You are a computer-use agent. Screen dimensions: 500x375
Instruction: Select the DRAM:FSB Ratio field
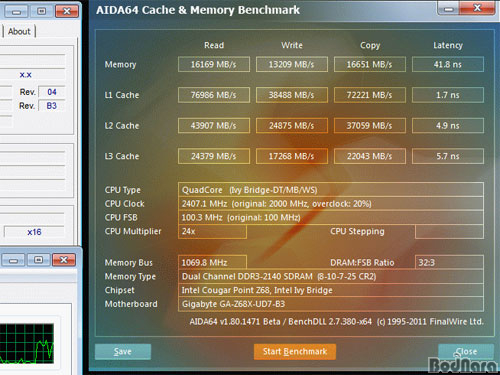pos(449,262)
